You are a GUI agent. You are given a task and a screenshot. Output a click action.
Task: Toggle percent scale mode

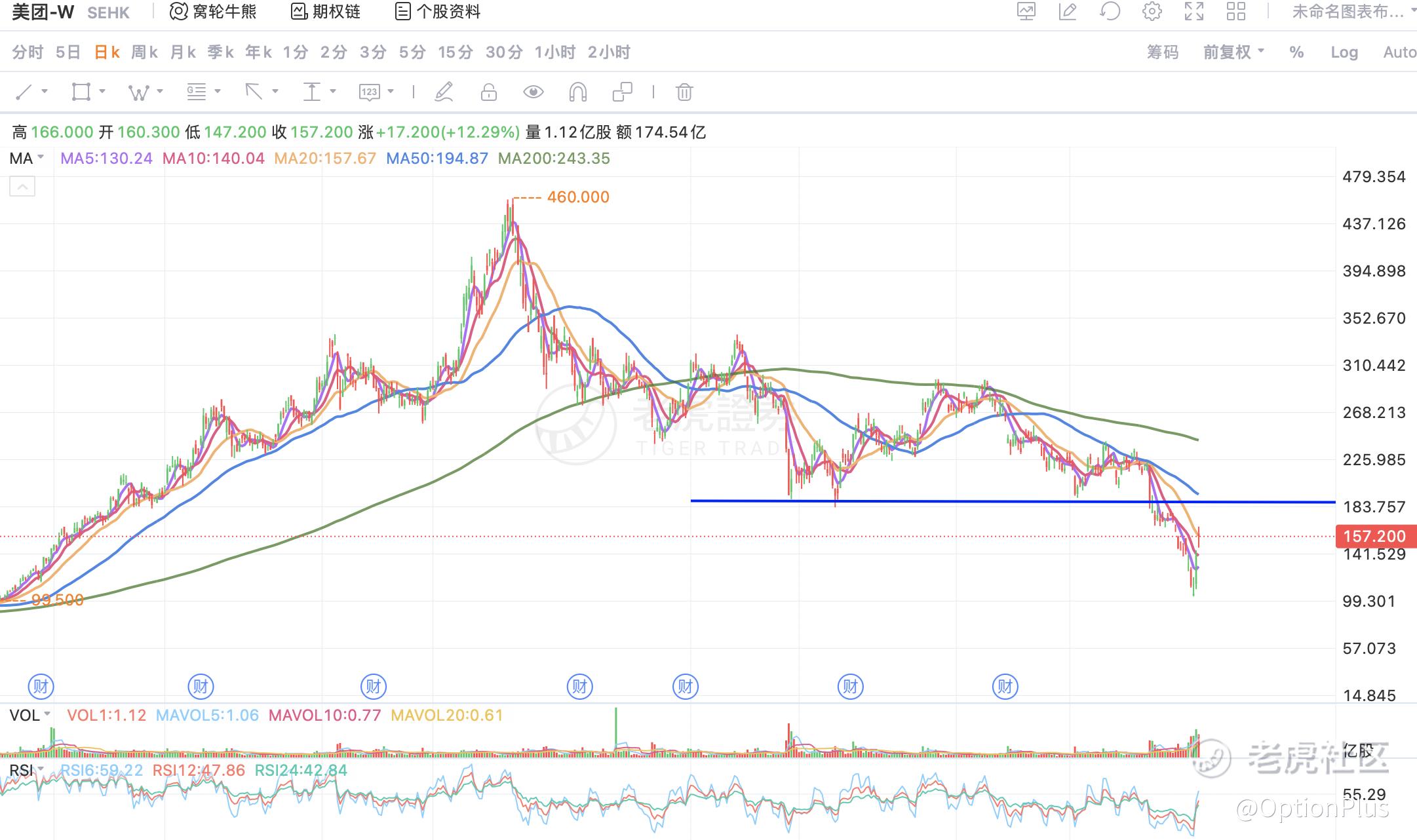[x=1296, y=52]
